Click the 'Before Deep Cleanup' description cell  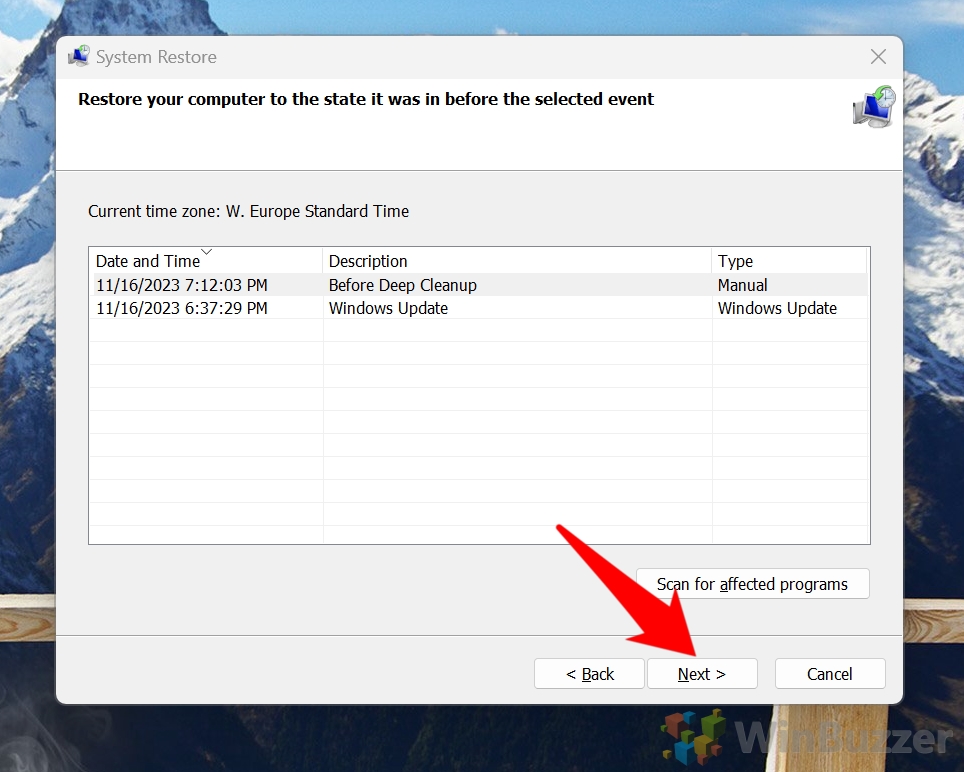click(x=403, y=285)
